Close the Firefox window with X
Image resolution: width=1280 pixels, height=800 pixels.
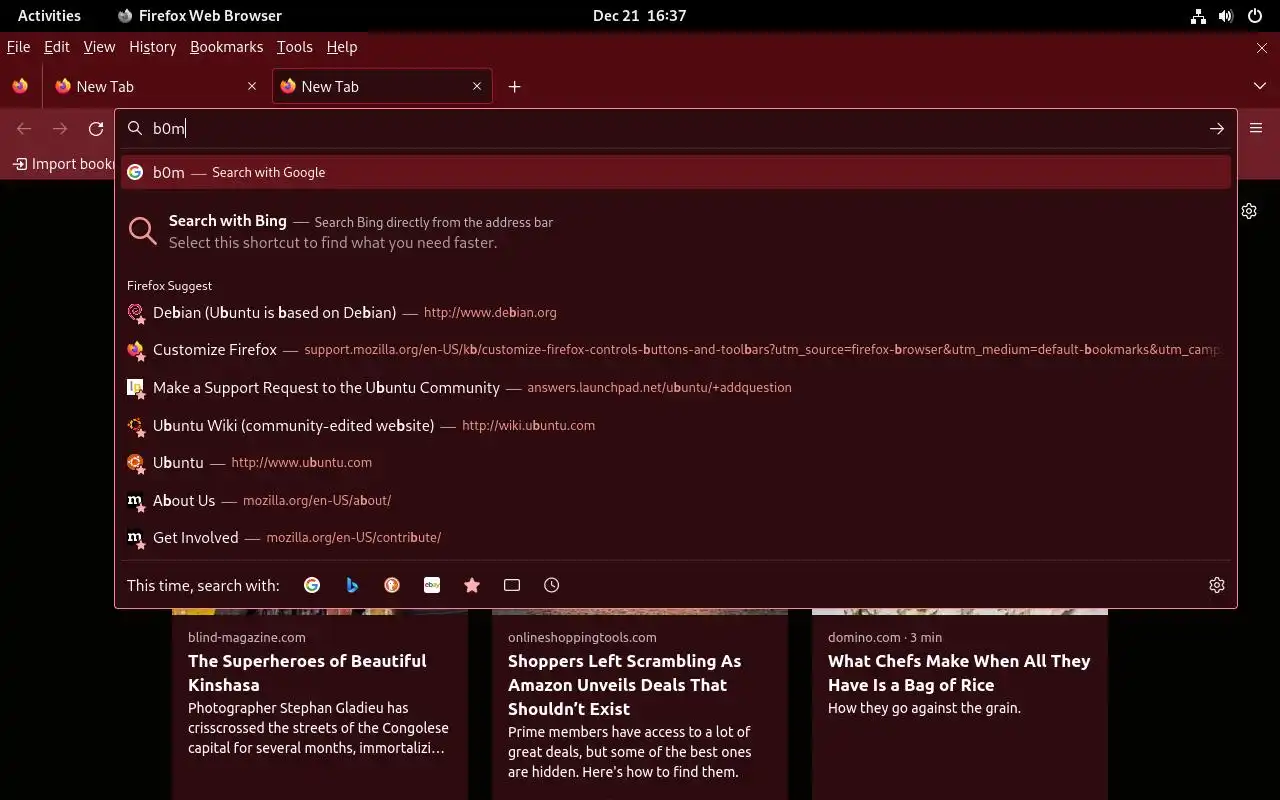1262,47
